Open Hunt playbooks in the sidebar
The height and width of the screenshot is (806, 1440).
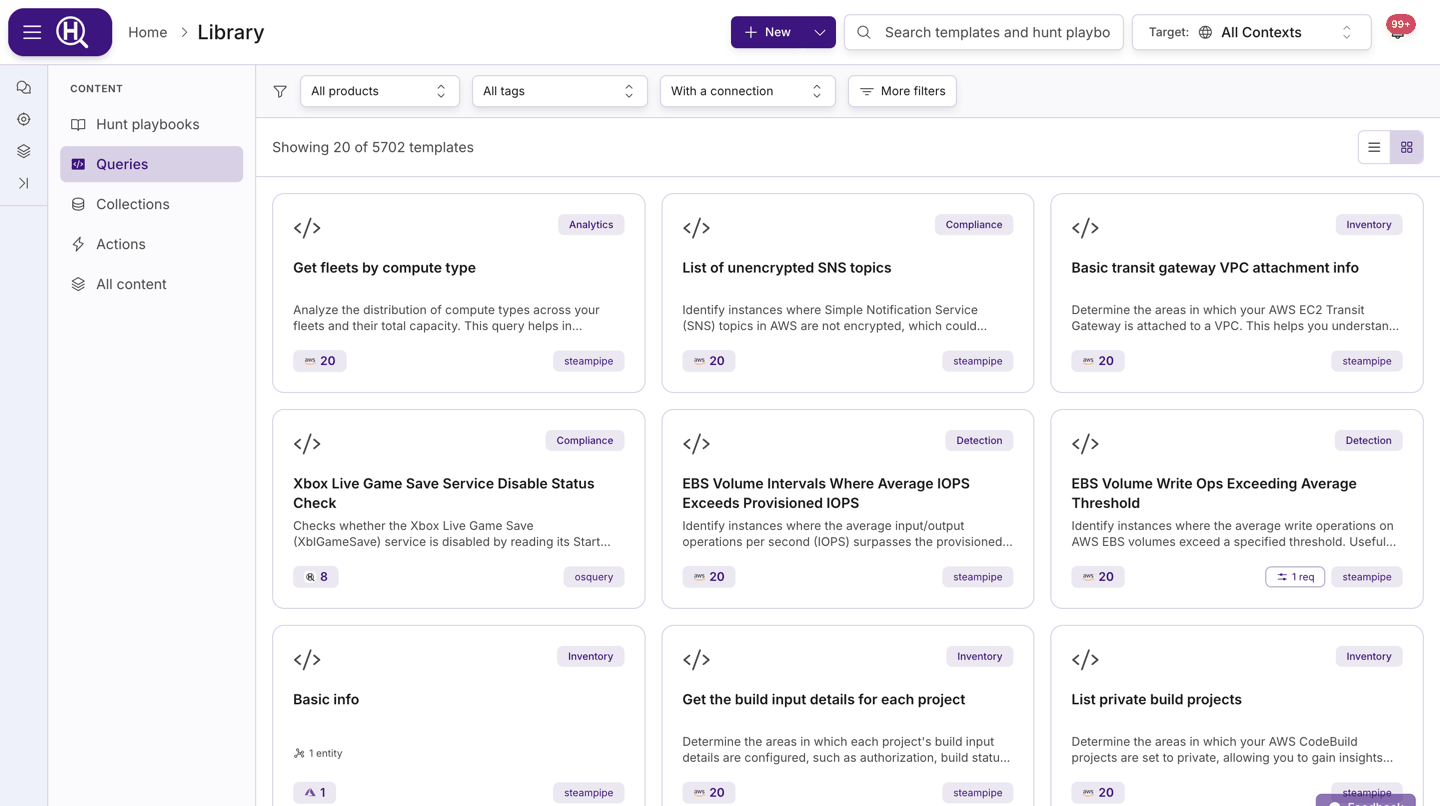152,124
